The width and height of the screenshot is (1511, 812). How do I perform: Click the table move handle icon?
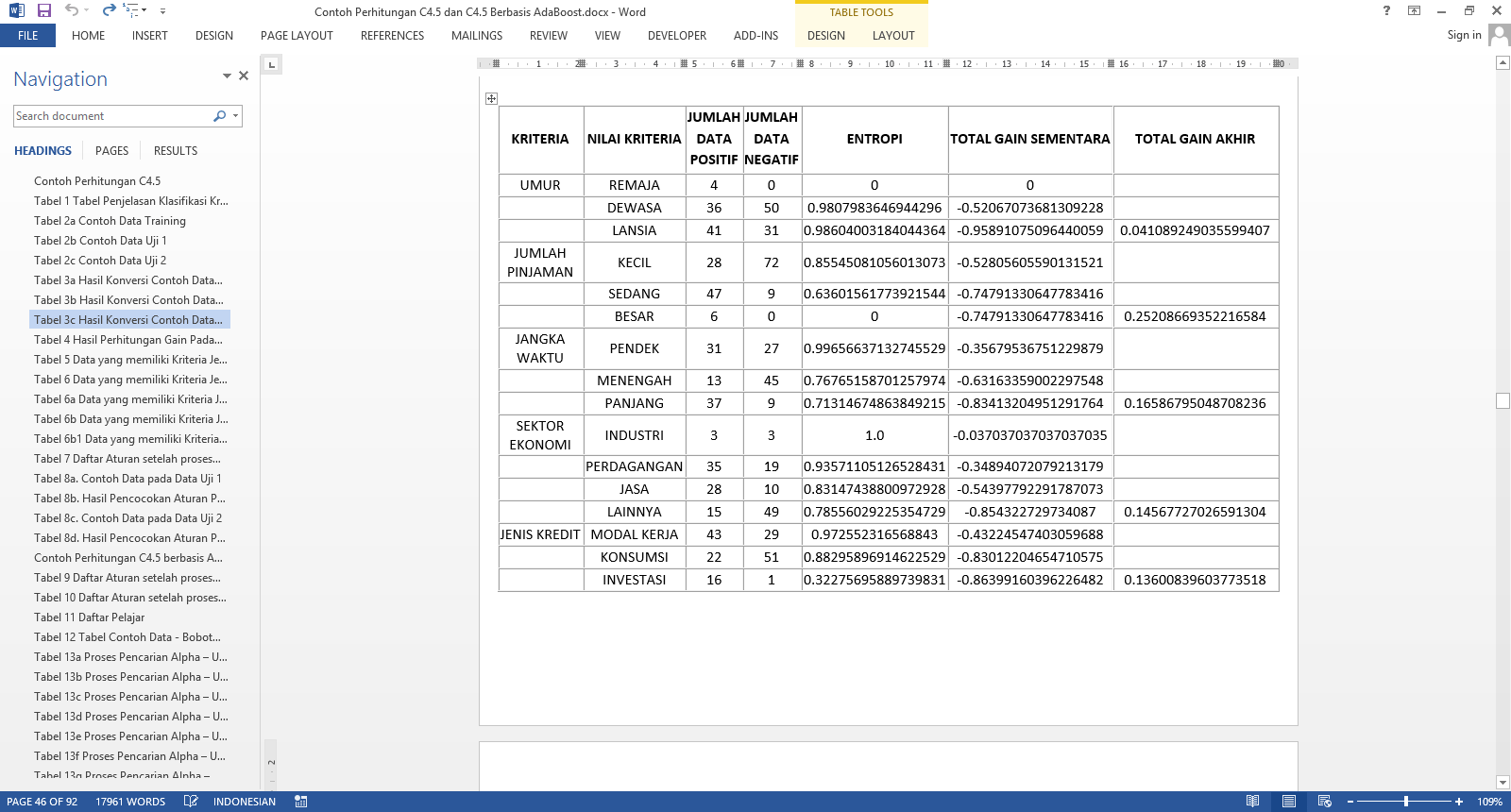(x=491, y=98)
